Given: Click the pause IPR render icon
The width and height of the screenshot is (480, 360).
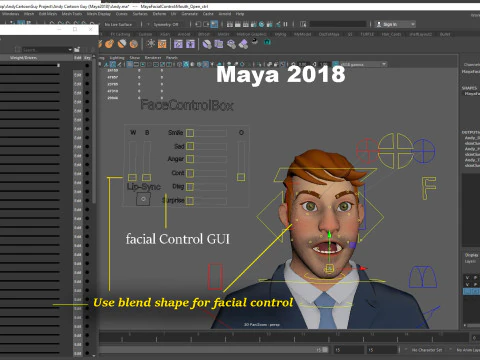Looking at the screenshot, I should tap(285, 24).
